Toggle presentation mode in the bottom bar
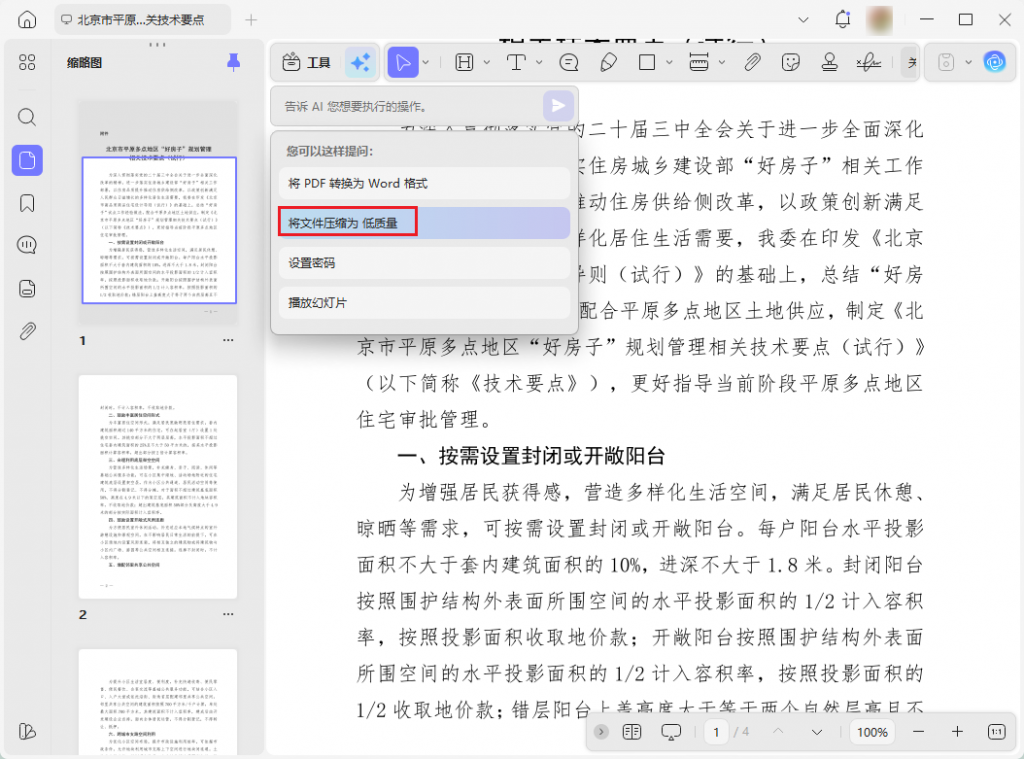1024x759 pixels. pyautogui.click(x=672, y=732)
